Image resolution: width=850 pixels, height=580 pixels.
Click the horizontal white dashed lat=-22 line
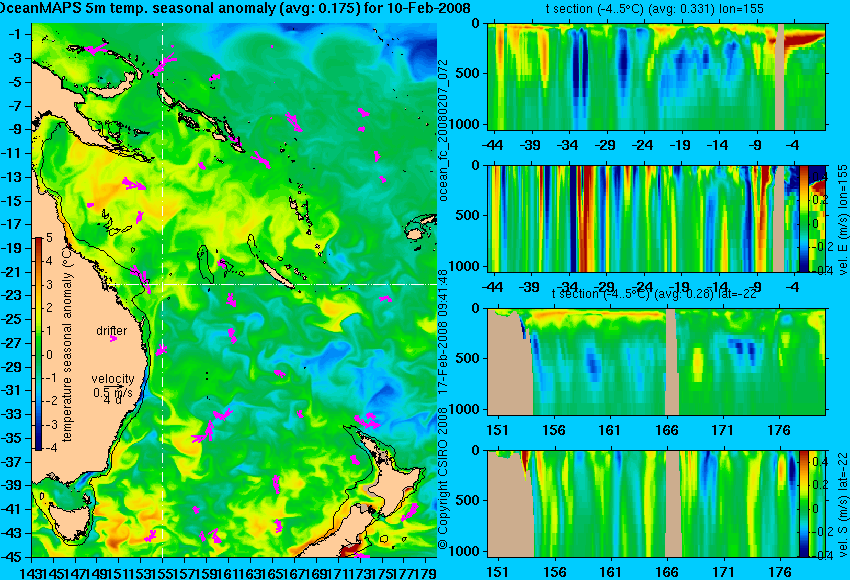pyautogui.click(x=272, y=285)
